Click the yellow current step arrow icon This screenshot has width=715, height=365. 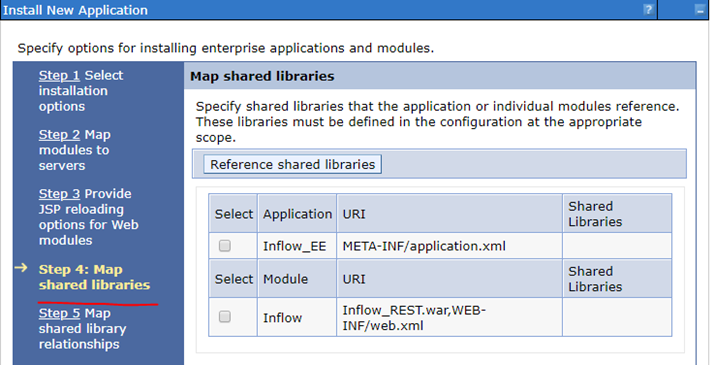21,268
